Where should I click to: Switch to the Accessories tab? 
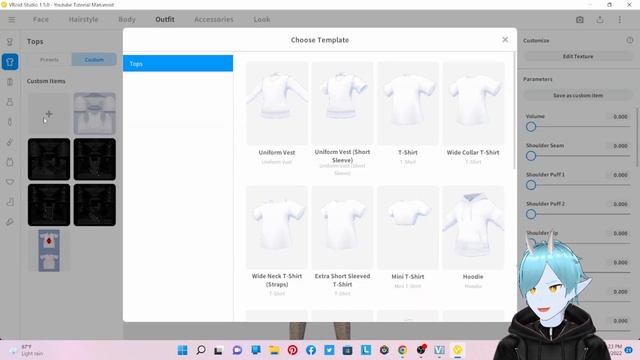pos(214,20)
